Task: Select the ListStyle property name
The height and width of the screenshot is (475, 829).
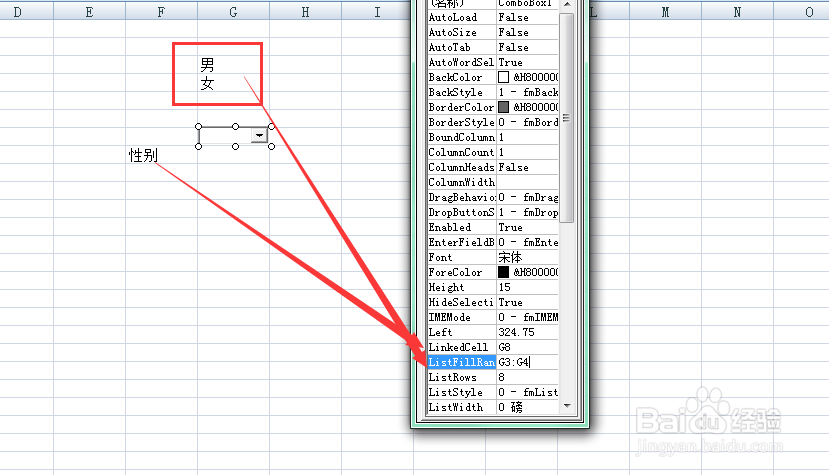Action: tap(462, 392)
